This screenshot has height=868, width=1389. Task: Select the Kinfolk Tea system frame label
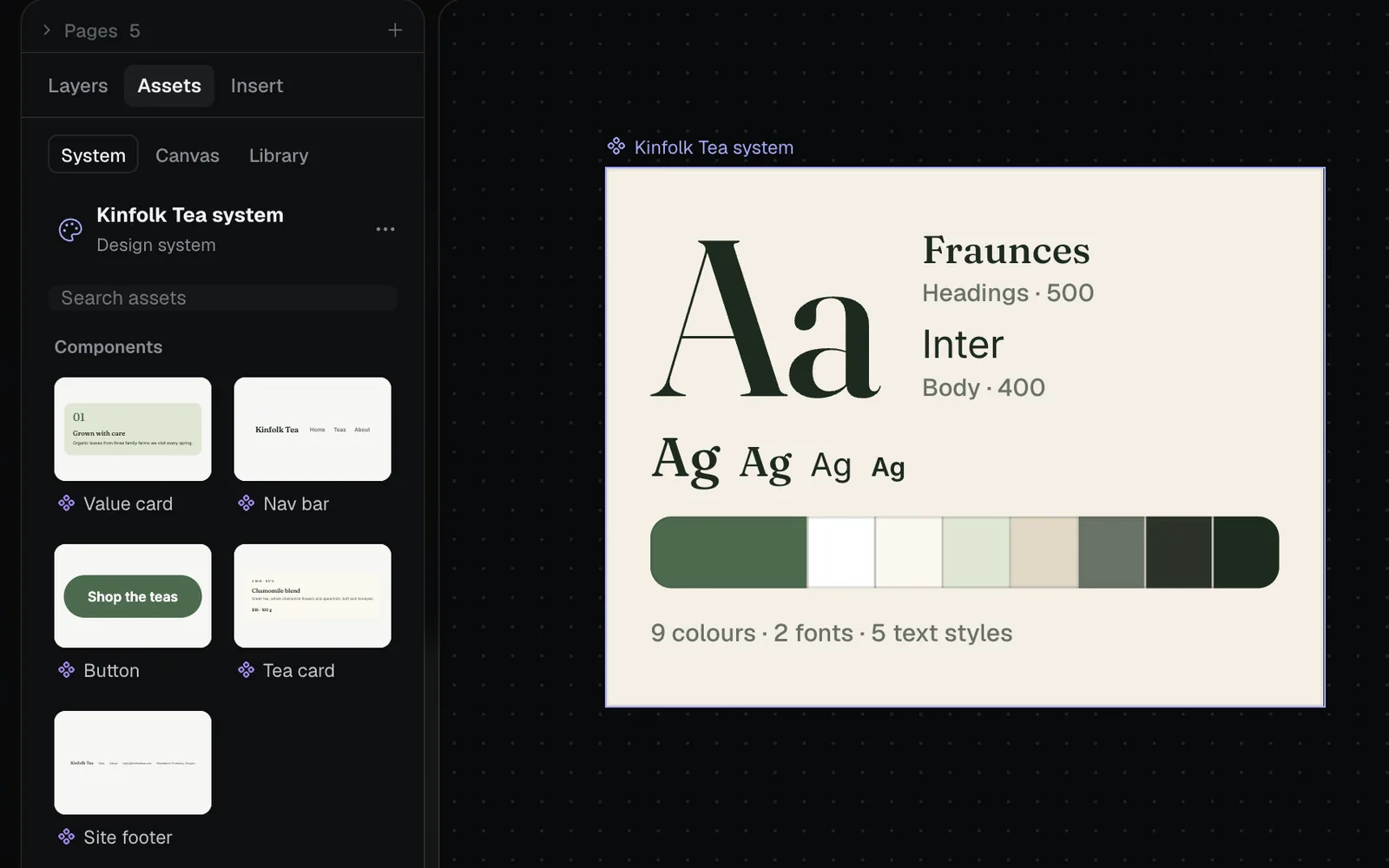point(714,148)
